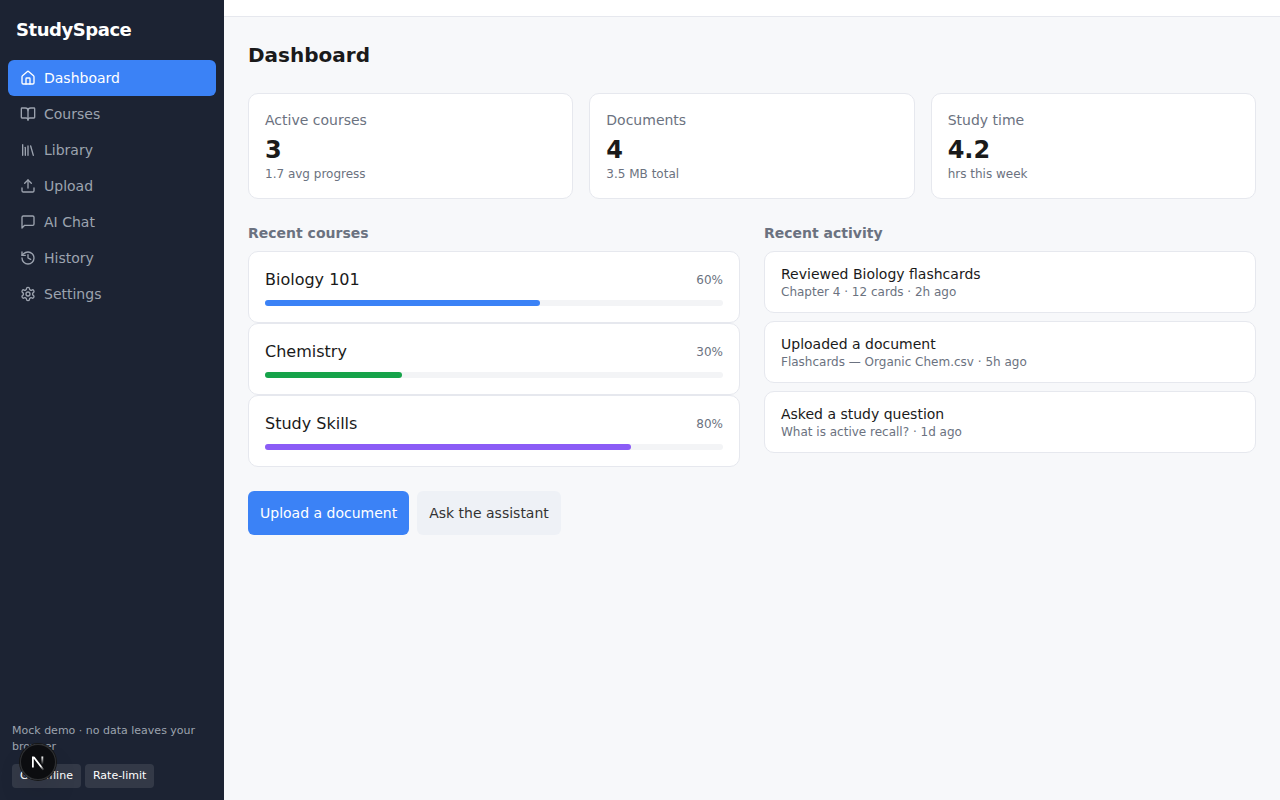This screenshot has height=800, width=1280.
Task: Click the Dashboard page heading
Action: pos(309,55)
